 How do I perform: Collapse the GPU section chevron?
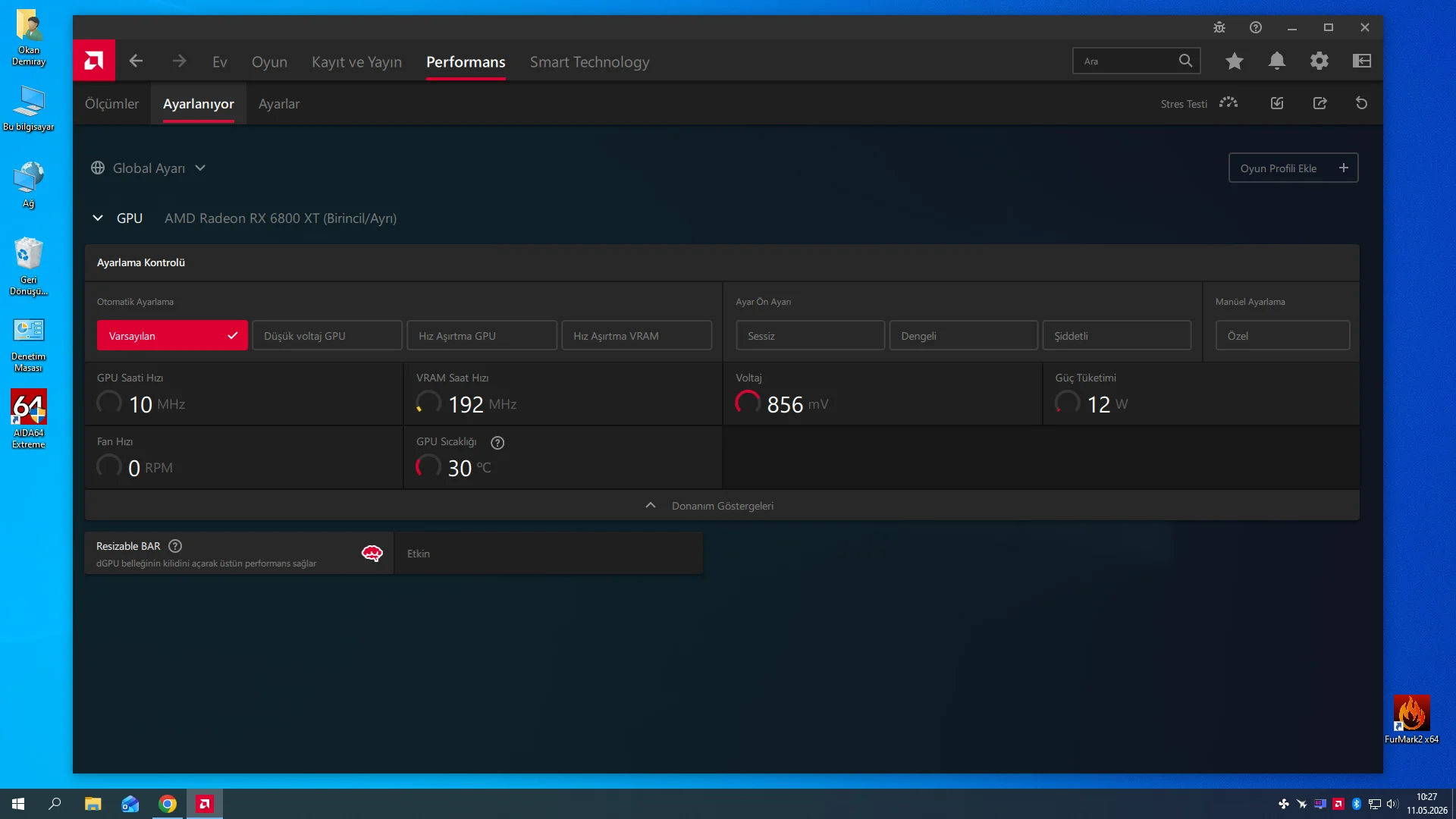point(98,218)
